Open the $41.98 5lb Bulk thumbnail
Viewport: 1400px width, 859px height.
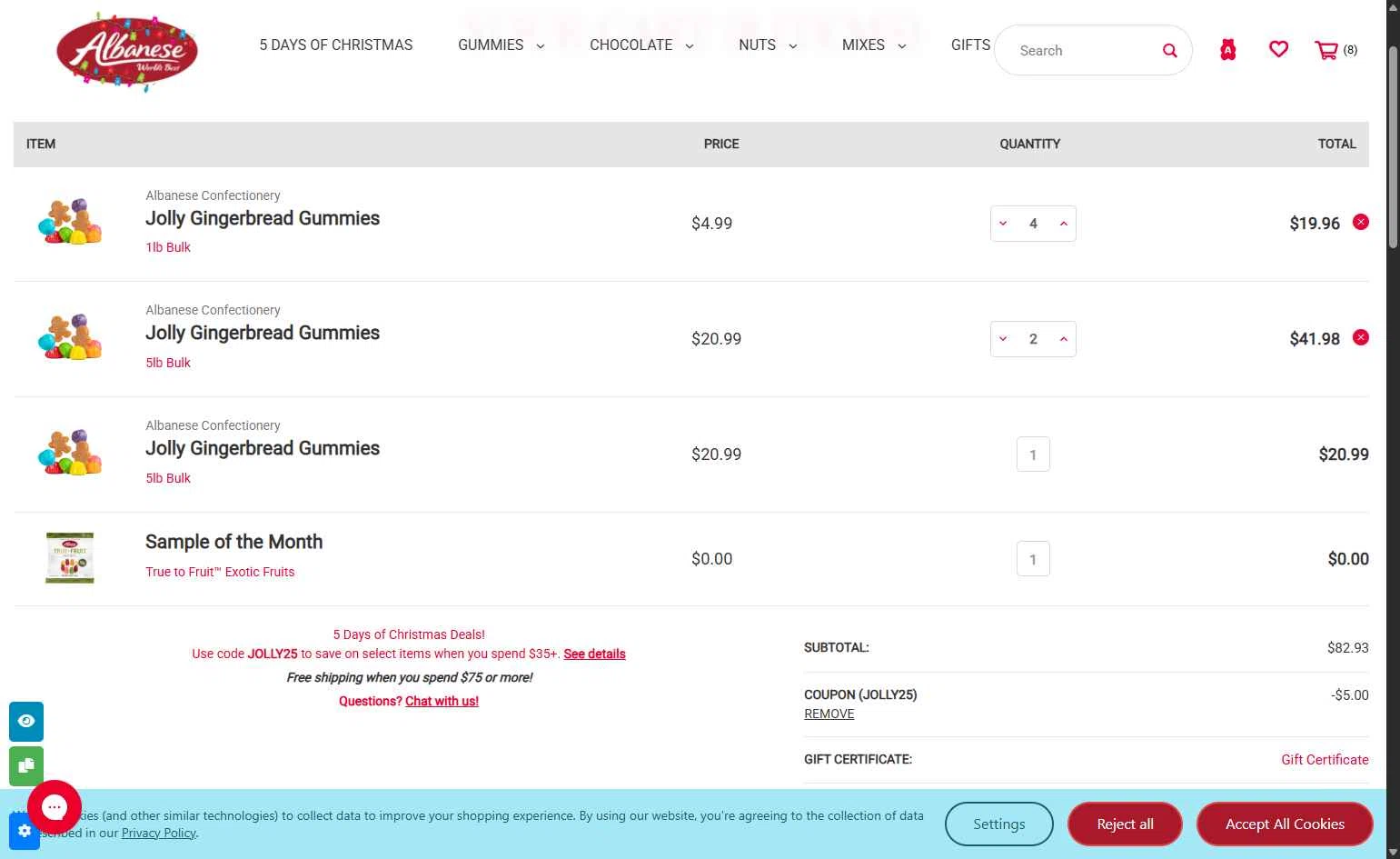pyautogui.click(x=70, y=337)
